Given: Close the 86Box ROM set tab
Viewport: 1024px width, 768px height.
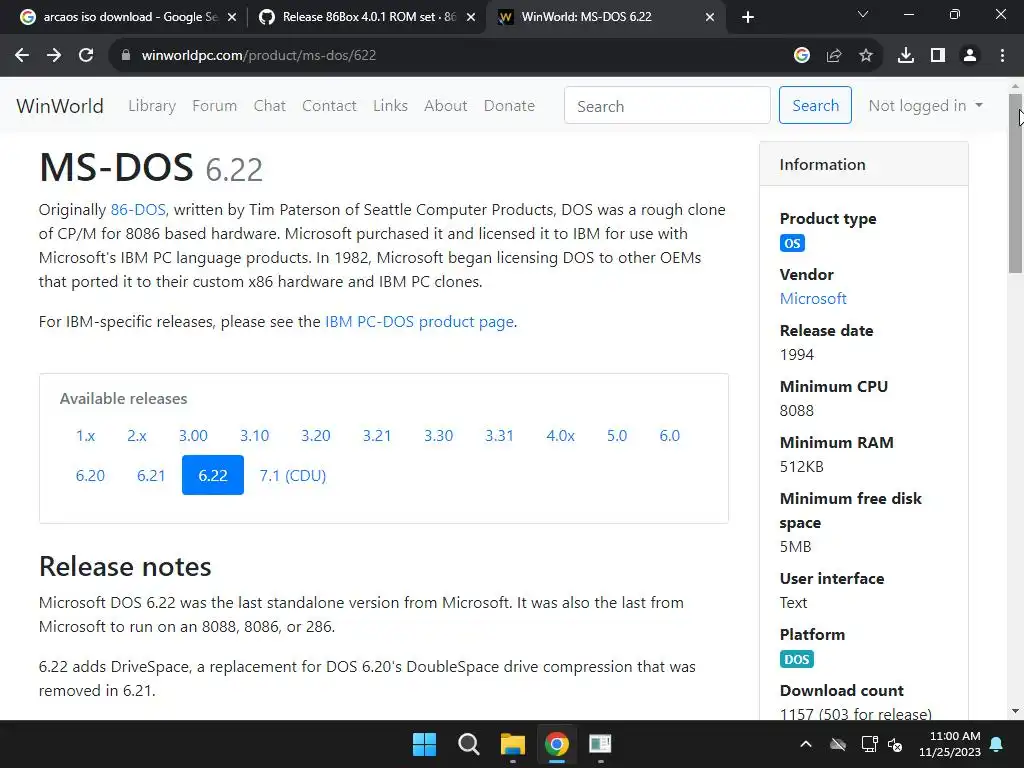Looking at the screenshot, I should [471, 18].
